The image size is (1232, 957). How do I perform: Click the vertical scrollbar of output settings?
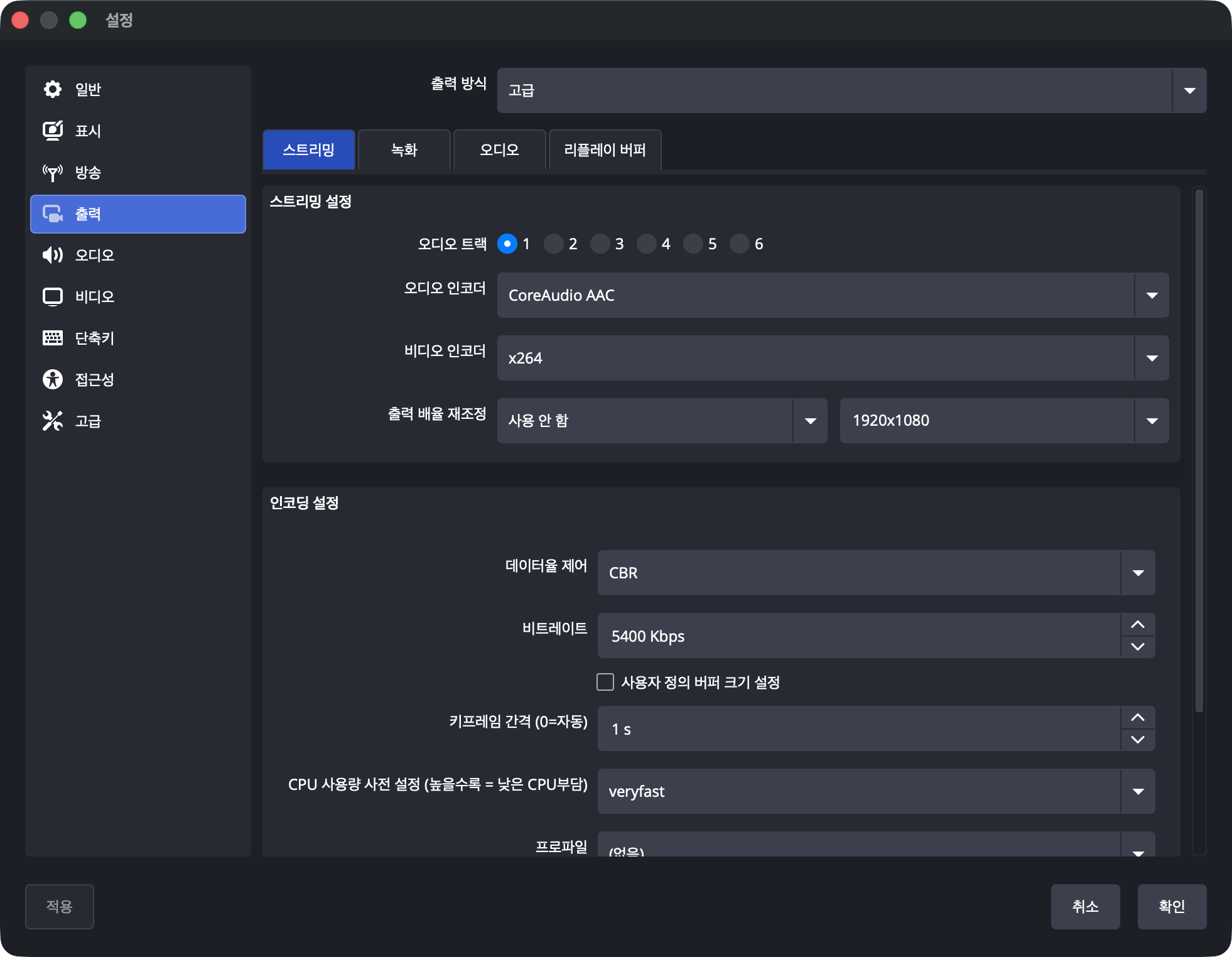point(1199,451)
